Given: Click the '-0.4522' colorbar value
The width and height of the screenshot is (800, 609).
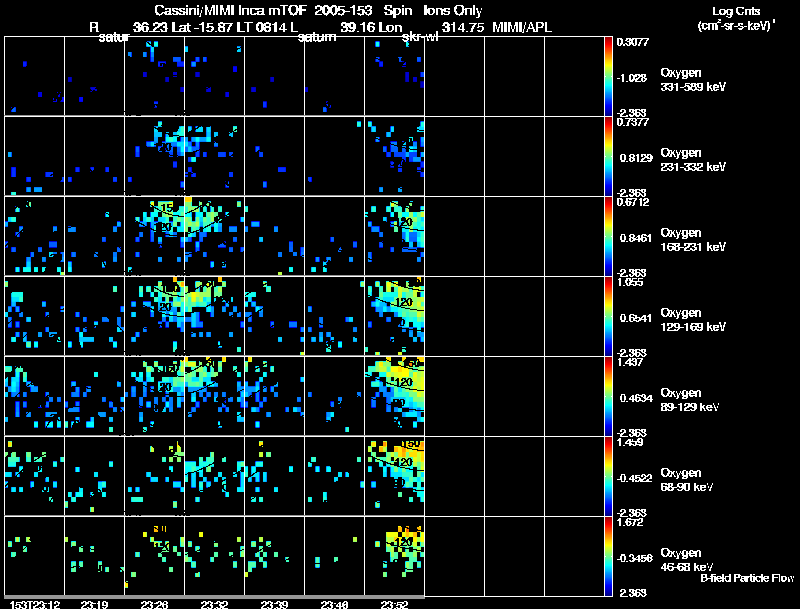Looking at the screenshot, I should pyautogui.click(x=634, y=478).
